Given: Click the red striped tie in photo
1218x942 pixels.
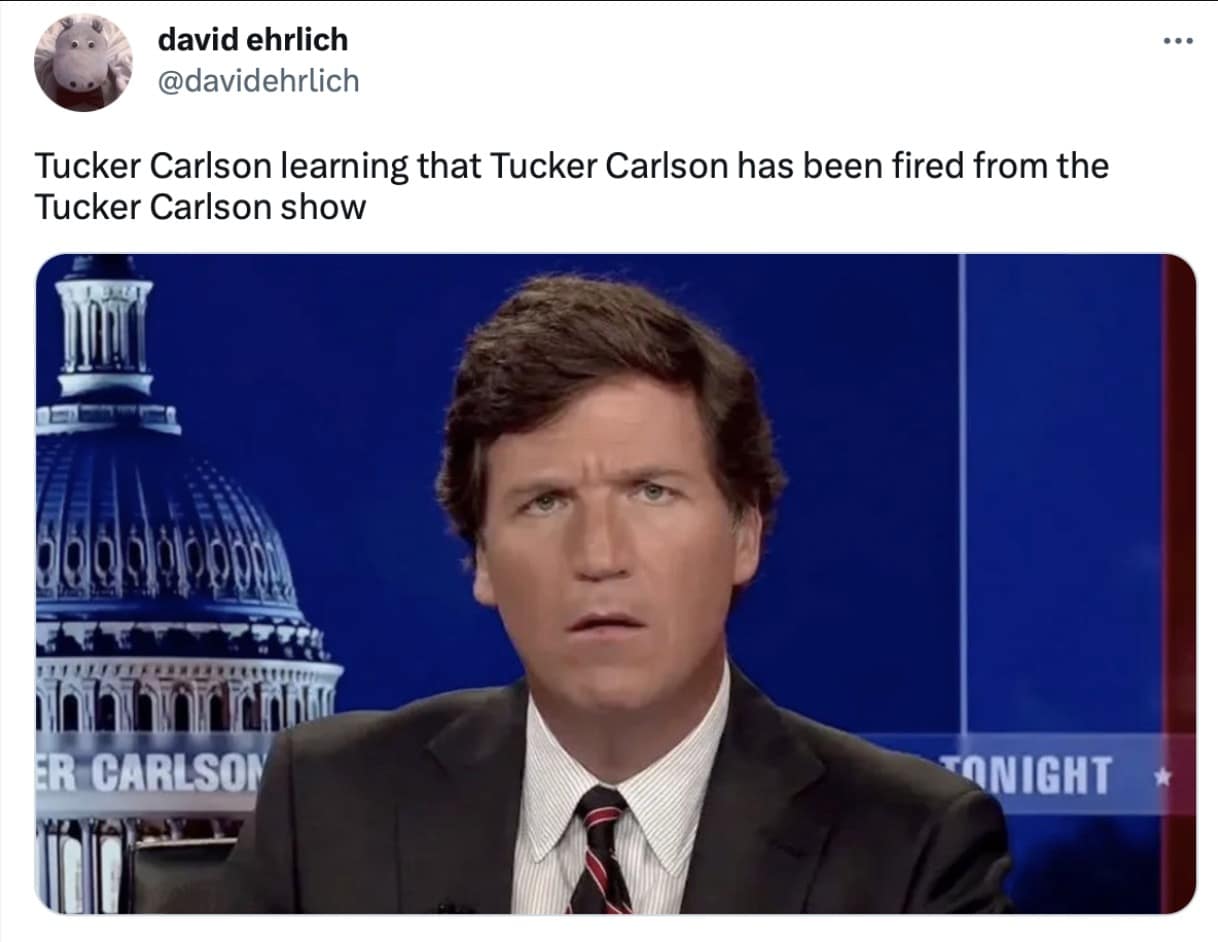Looking at the screenshot, I should (600, 850).
